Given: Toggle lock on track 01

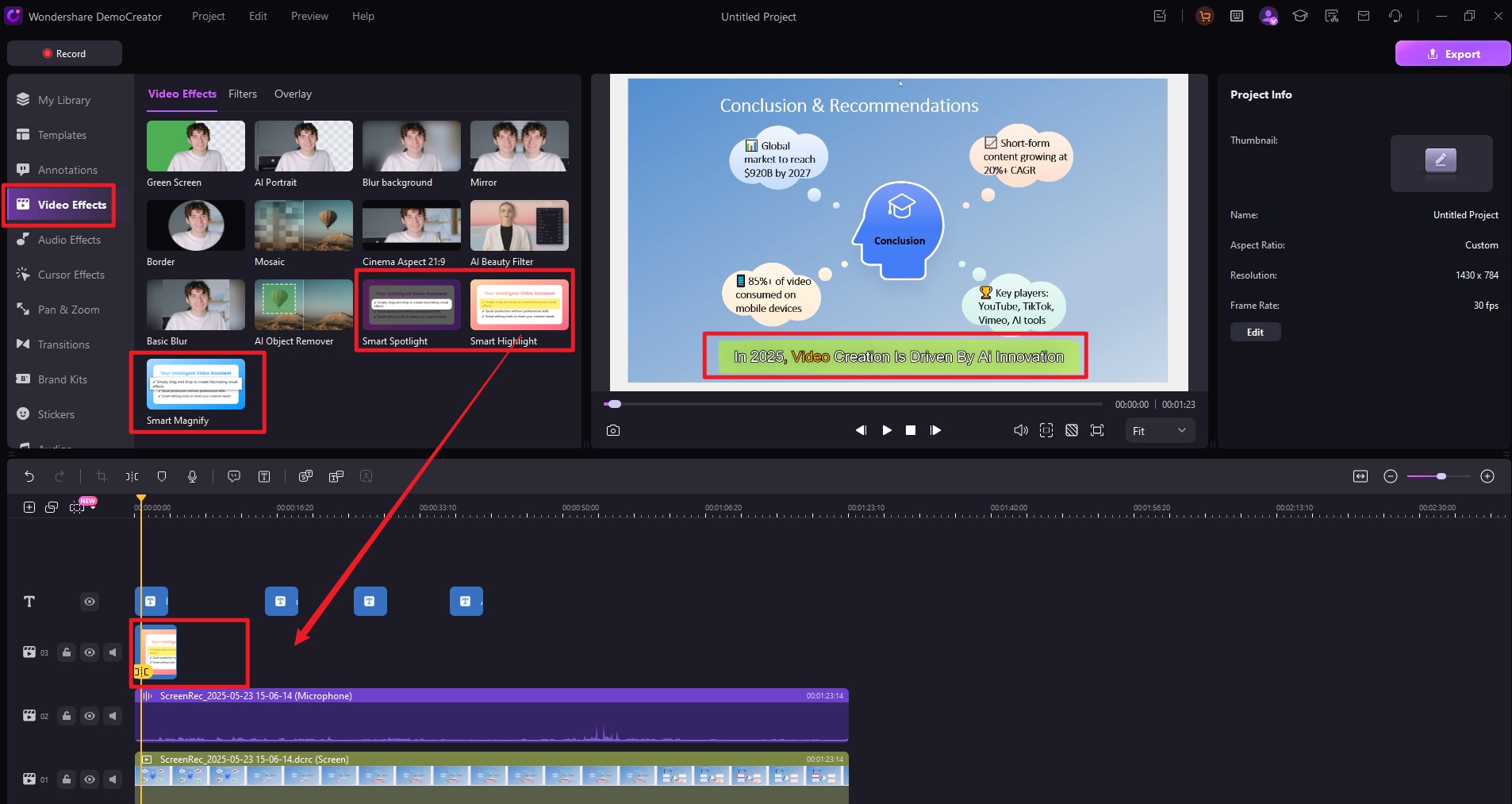Looking at the screenshot, I should (67, 779).
